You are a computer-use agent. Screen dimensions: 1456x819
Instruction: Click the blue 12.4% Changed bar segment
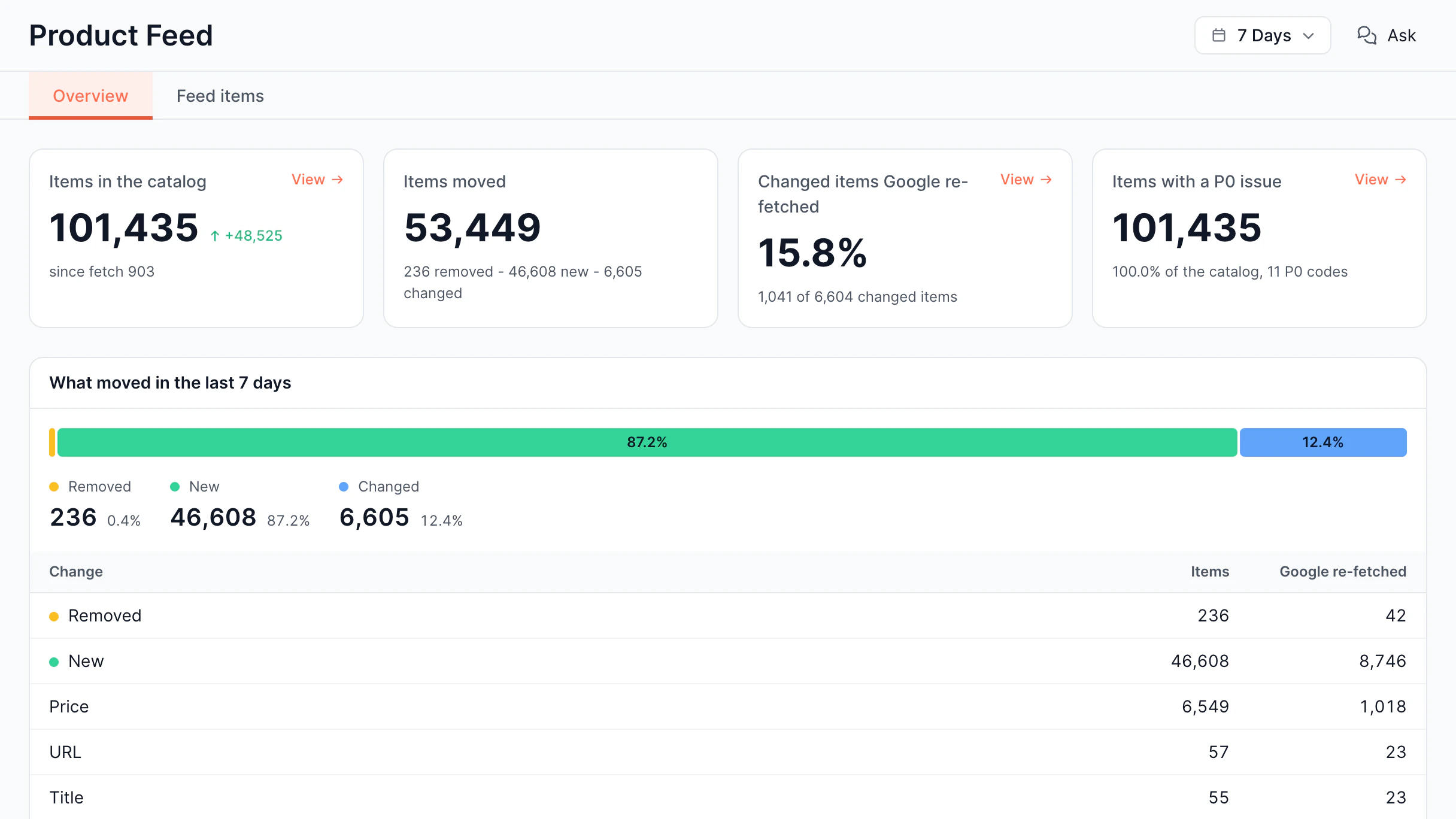pos(1323,442)
